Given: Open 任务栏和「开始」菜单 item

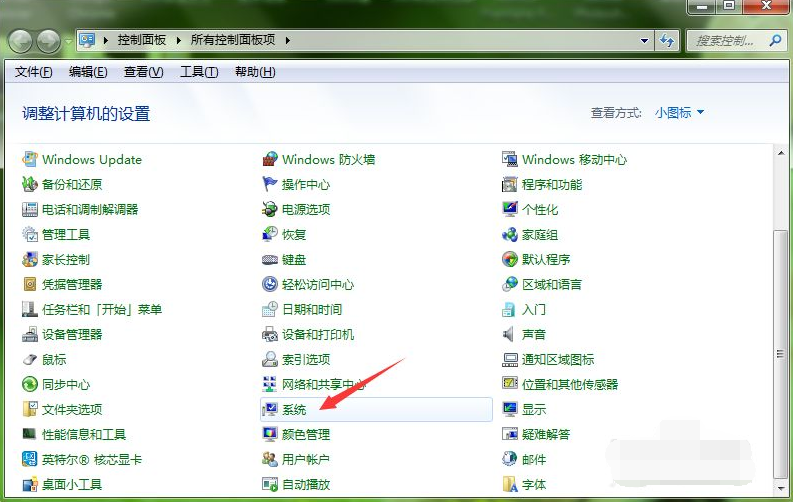Looking at the screenshot, I should (92, 309).
